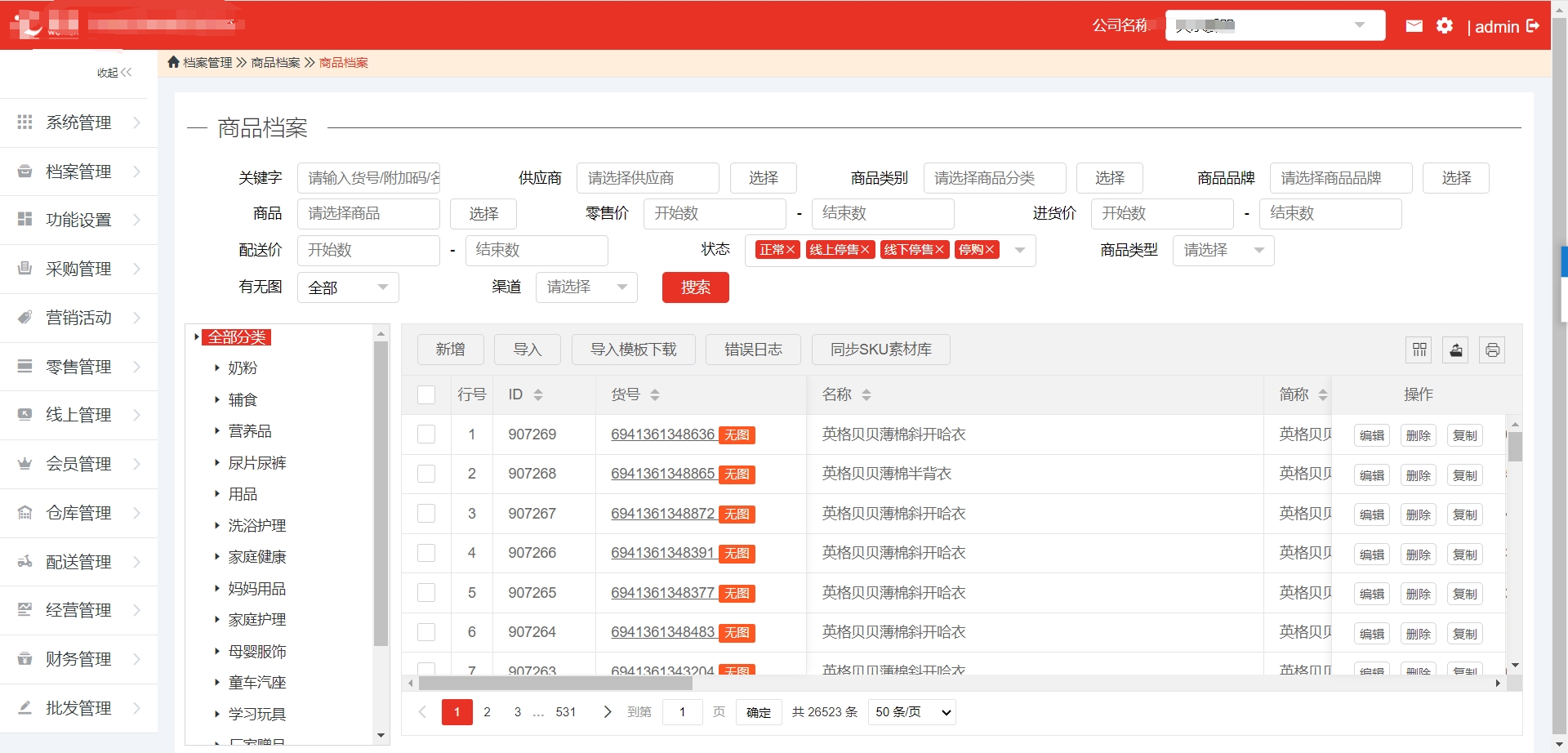Viewport: 1568px width, 753px height.
Task: Open the 仓库管理 sidebar menu
Action: click(78, 513)
